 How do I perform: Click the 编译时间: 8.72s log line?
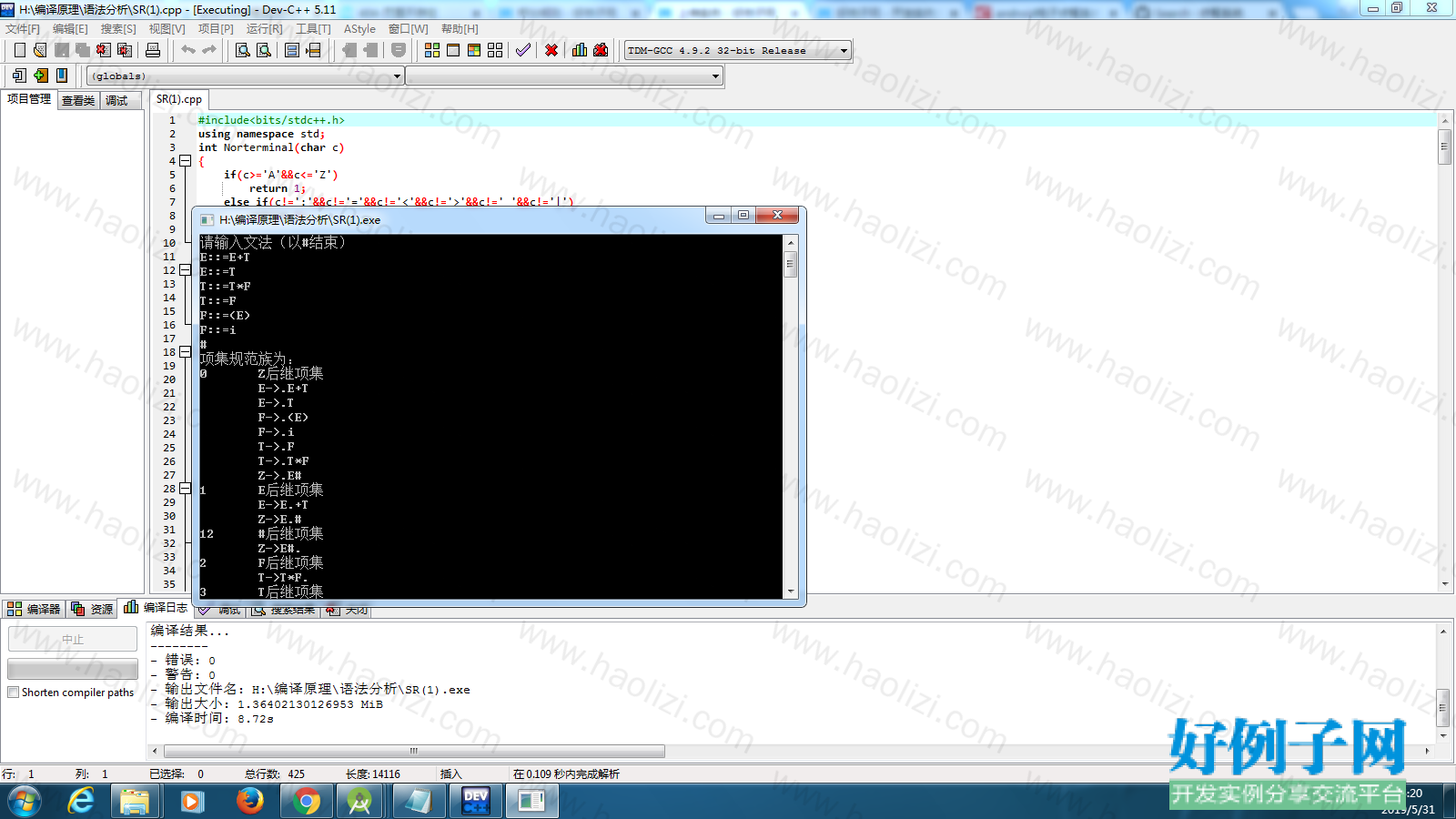click(212, 719)
